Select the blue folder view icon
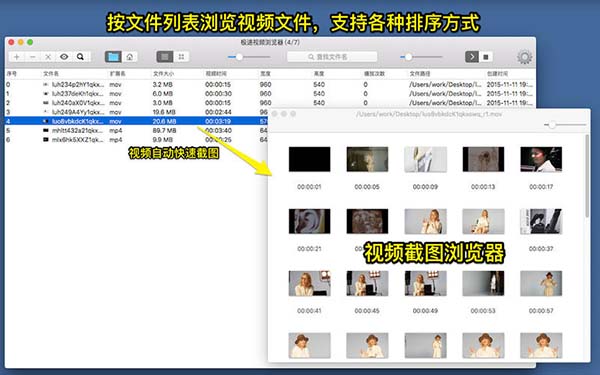The height and width of the screenshot is (375, 600). [x=113, y=57]
